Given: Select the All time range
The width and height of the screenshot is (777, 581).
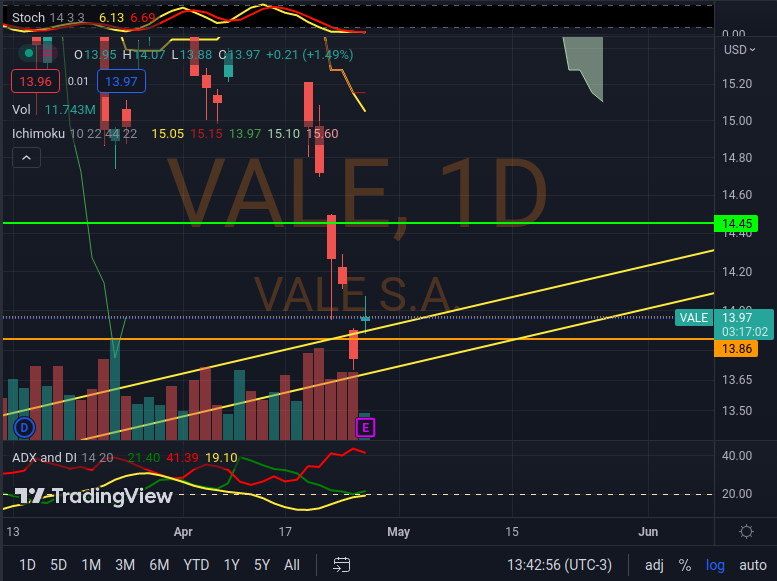Looking at the screenshot, I should pyautogui.click(x=292, y=565).
